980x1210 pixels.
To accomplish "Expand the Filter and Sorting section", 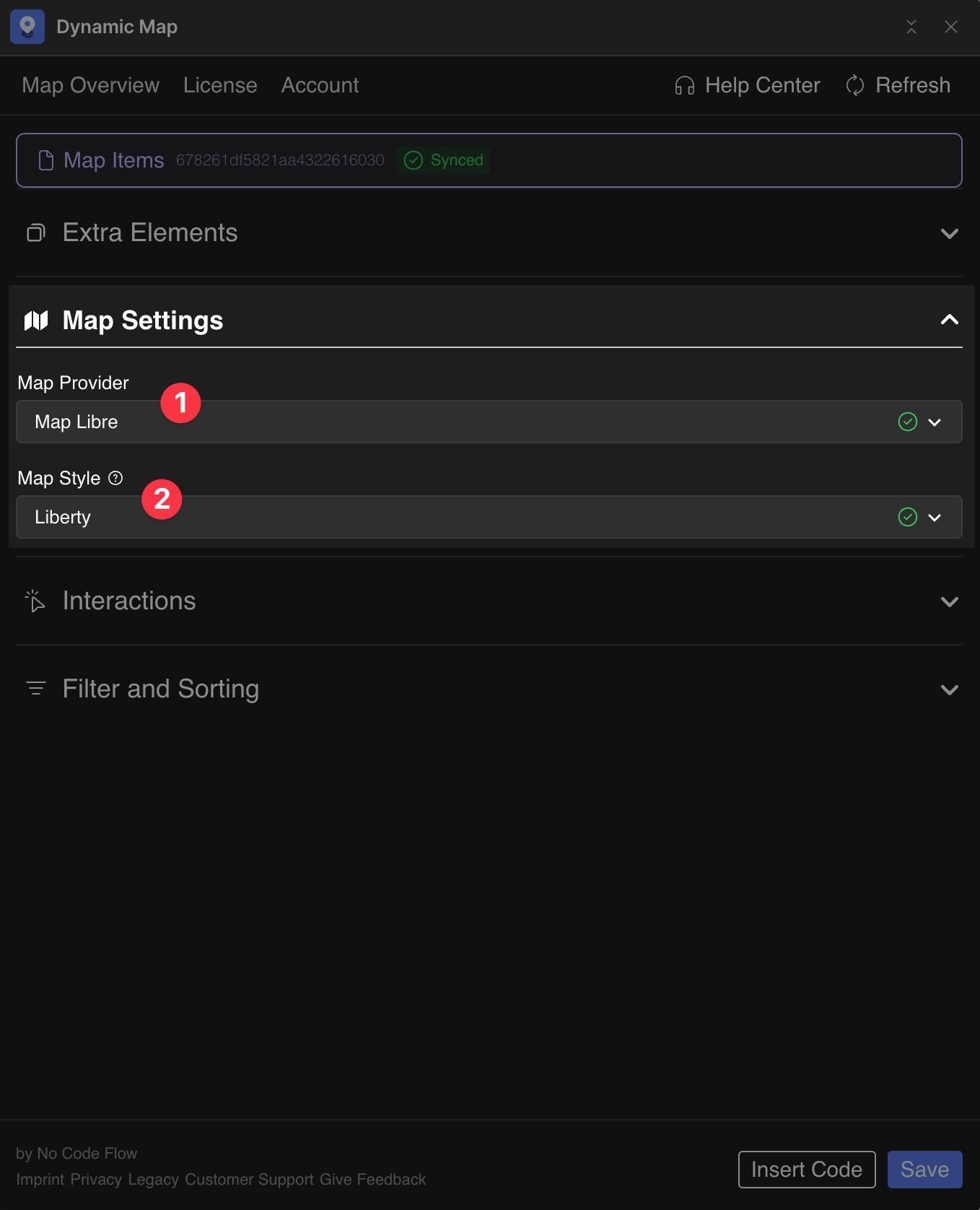I will 489,689.
